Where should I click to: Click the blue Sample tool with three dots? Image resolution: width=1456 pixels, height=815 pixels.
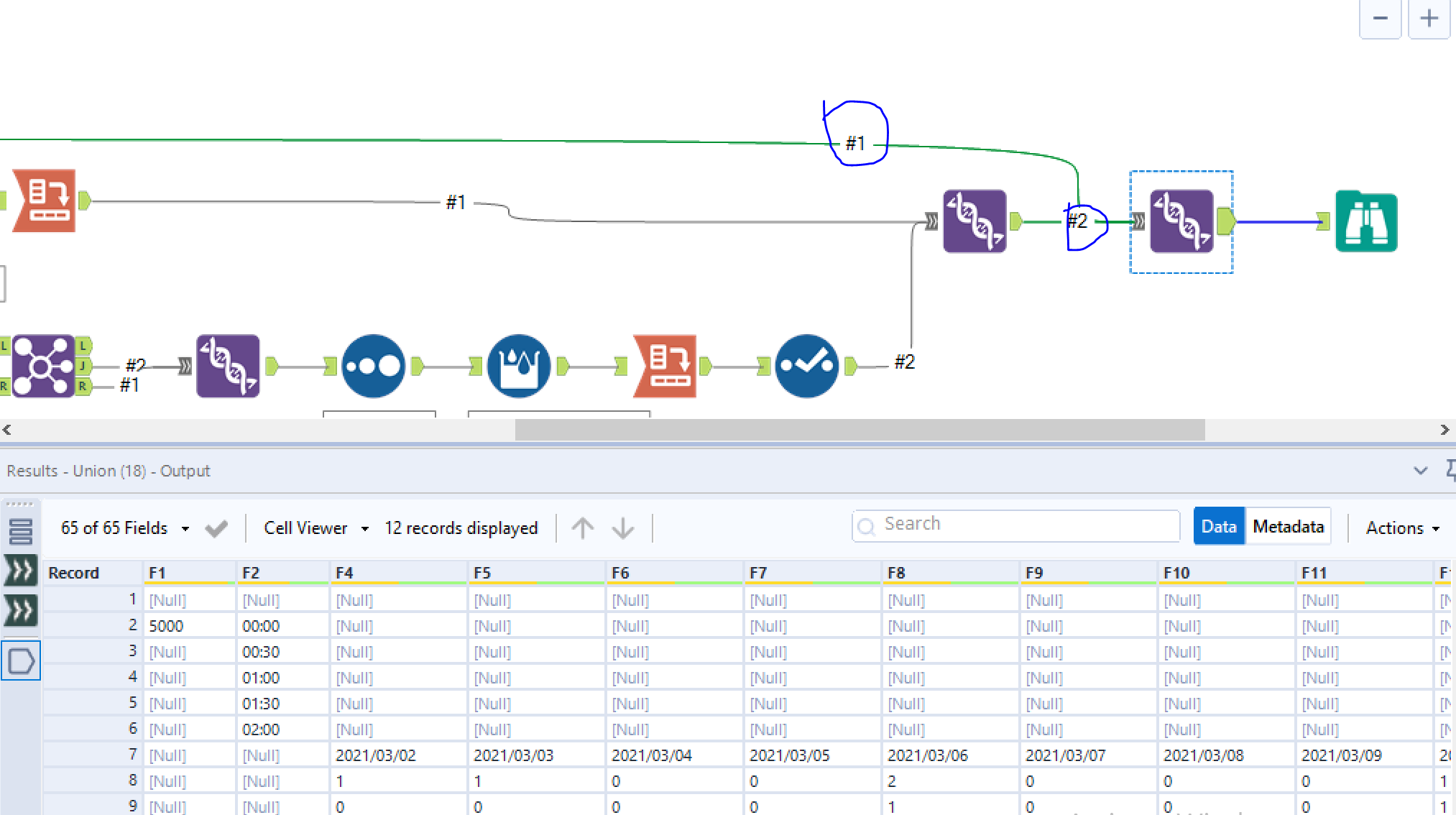tap(373, 366)
